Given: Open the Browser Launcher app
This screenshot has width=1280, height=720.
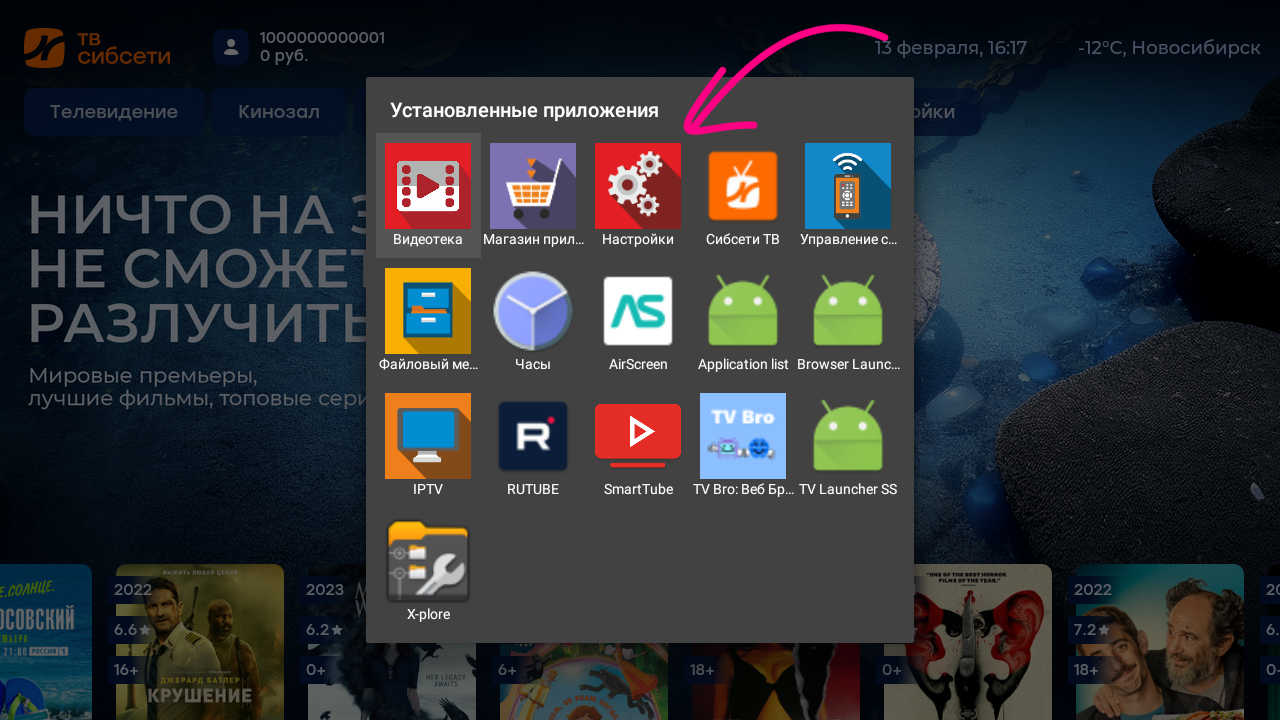Looking at the screenshot, I should (848, 320).
